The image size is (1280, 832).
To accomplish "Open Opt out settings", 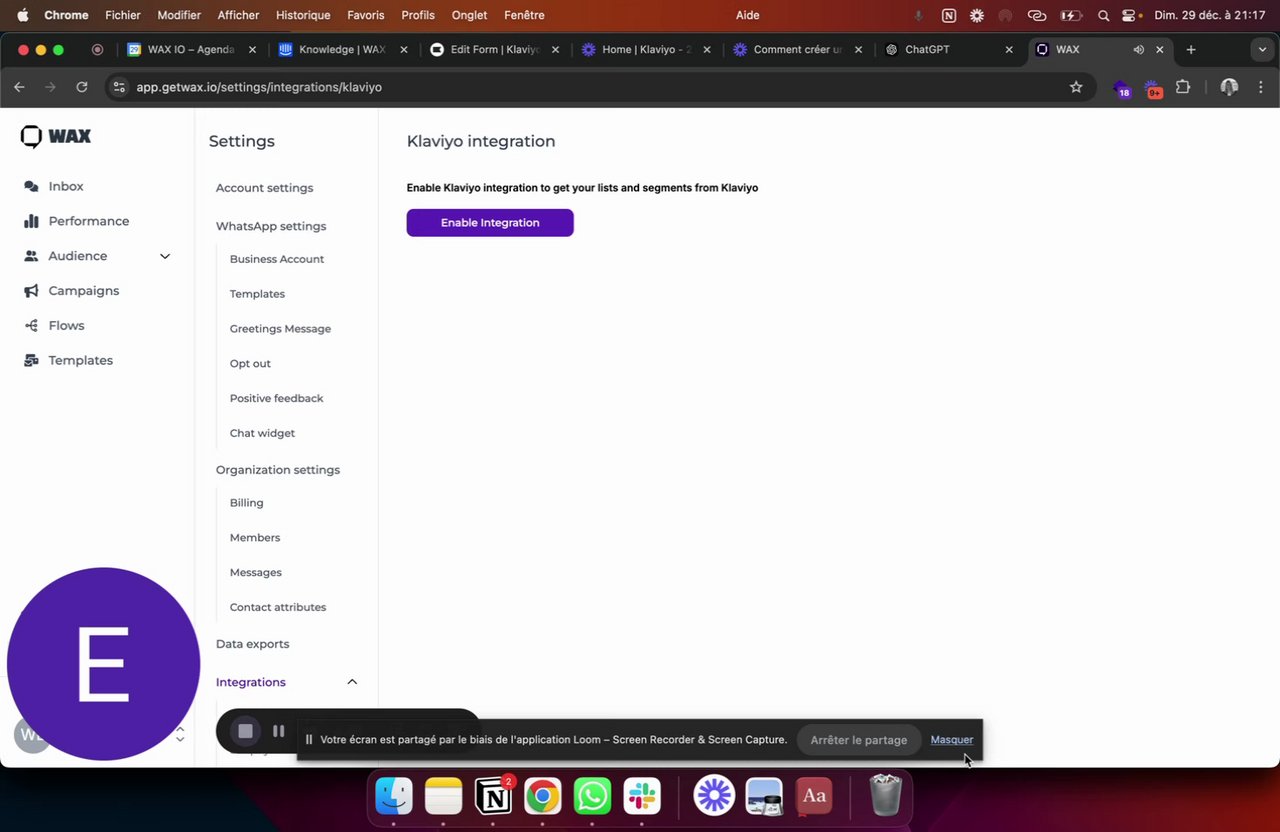I will click(250, 364).
